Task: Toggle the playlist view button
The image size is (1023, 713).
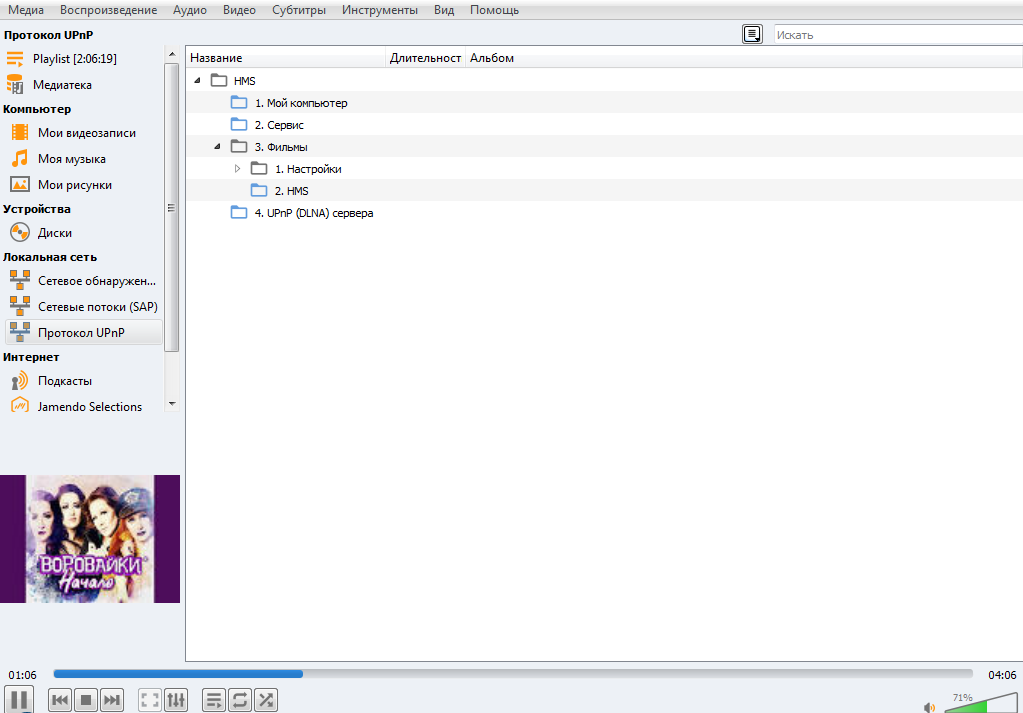Action: [214, 700]
